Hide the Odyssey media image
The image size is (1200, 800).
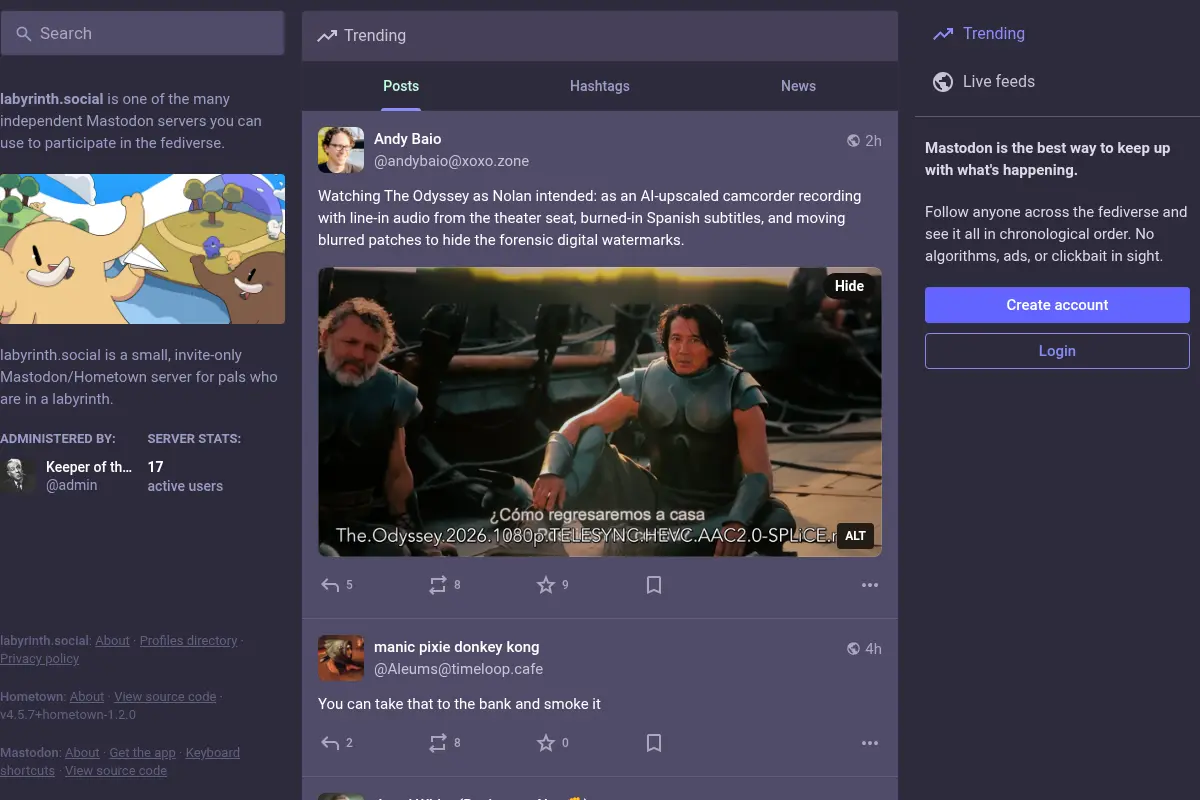tap(849, 286)
